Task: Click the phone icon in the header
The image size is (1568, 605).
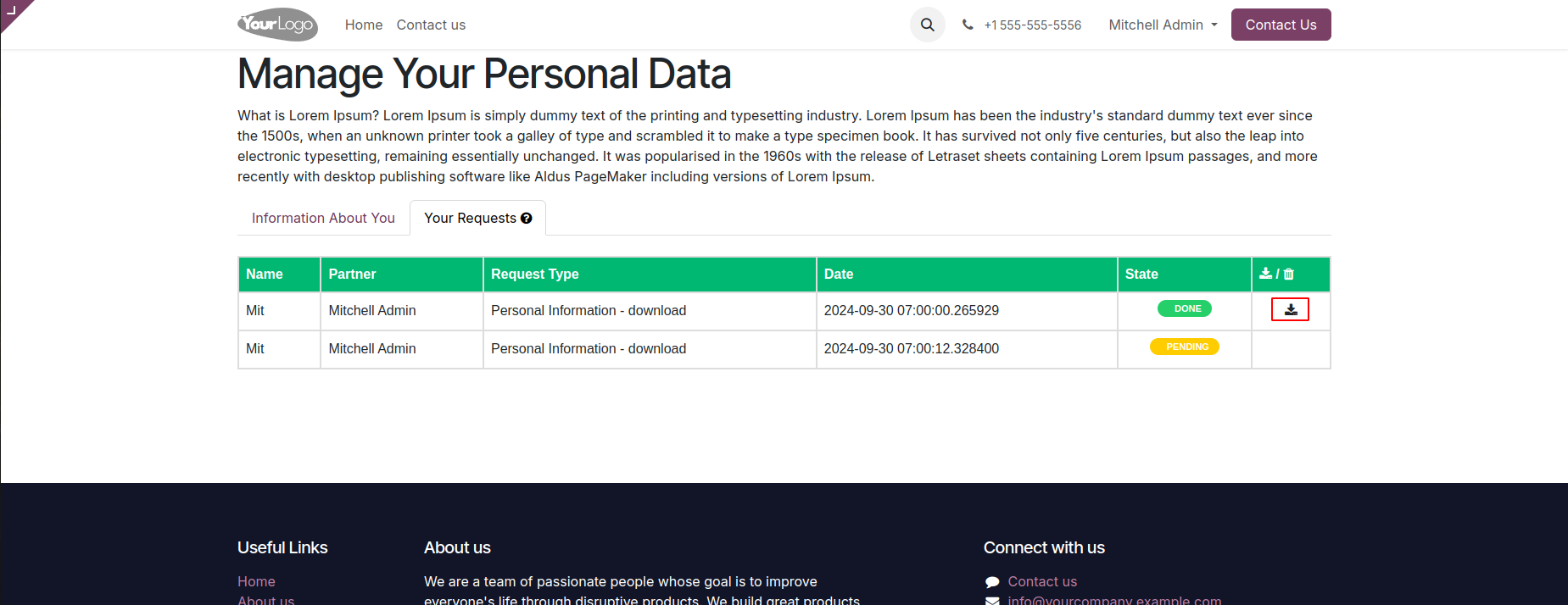Action: coord(968,25)
